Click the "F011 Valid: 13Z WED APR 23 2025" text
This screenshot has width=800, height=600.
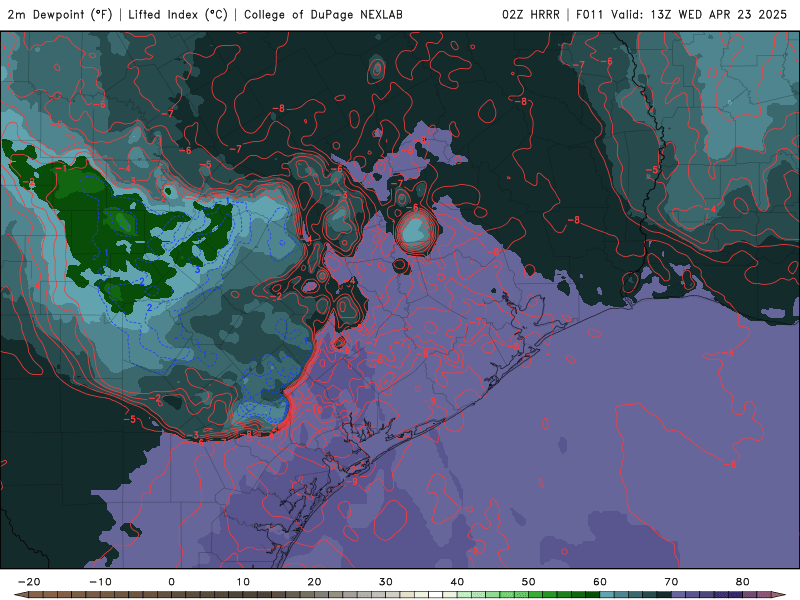682,15
